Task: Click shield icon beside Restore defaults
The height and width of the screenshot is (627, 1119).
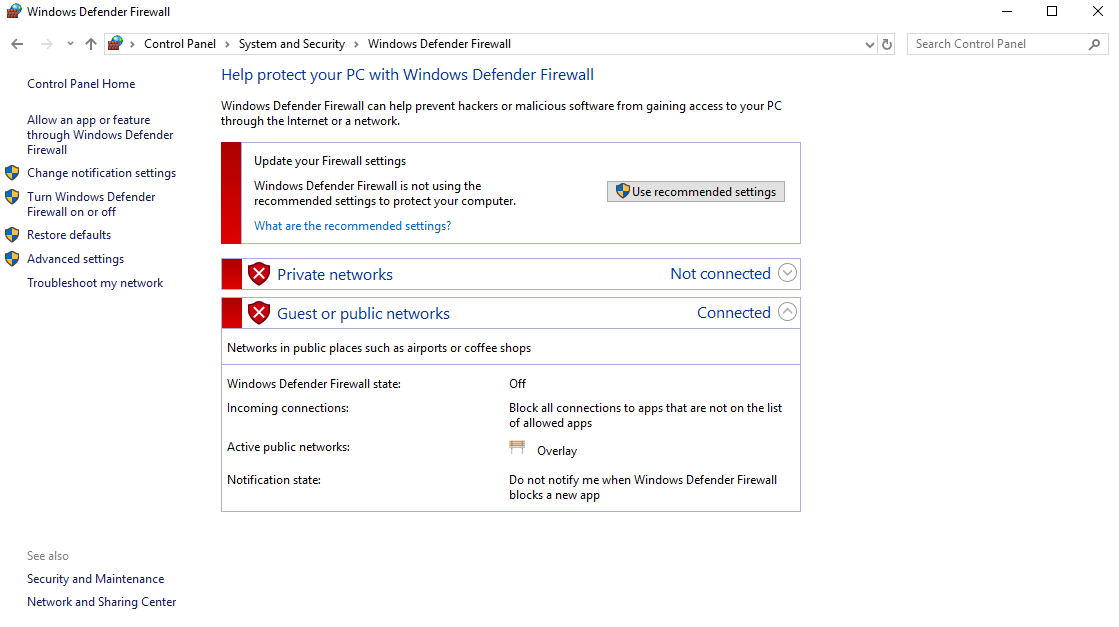Action: point(12,235)
